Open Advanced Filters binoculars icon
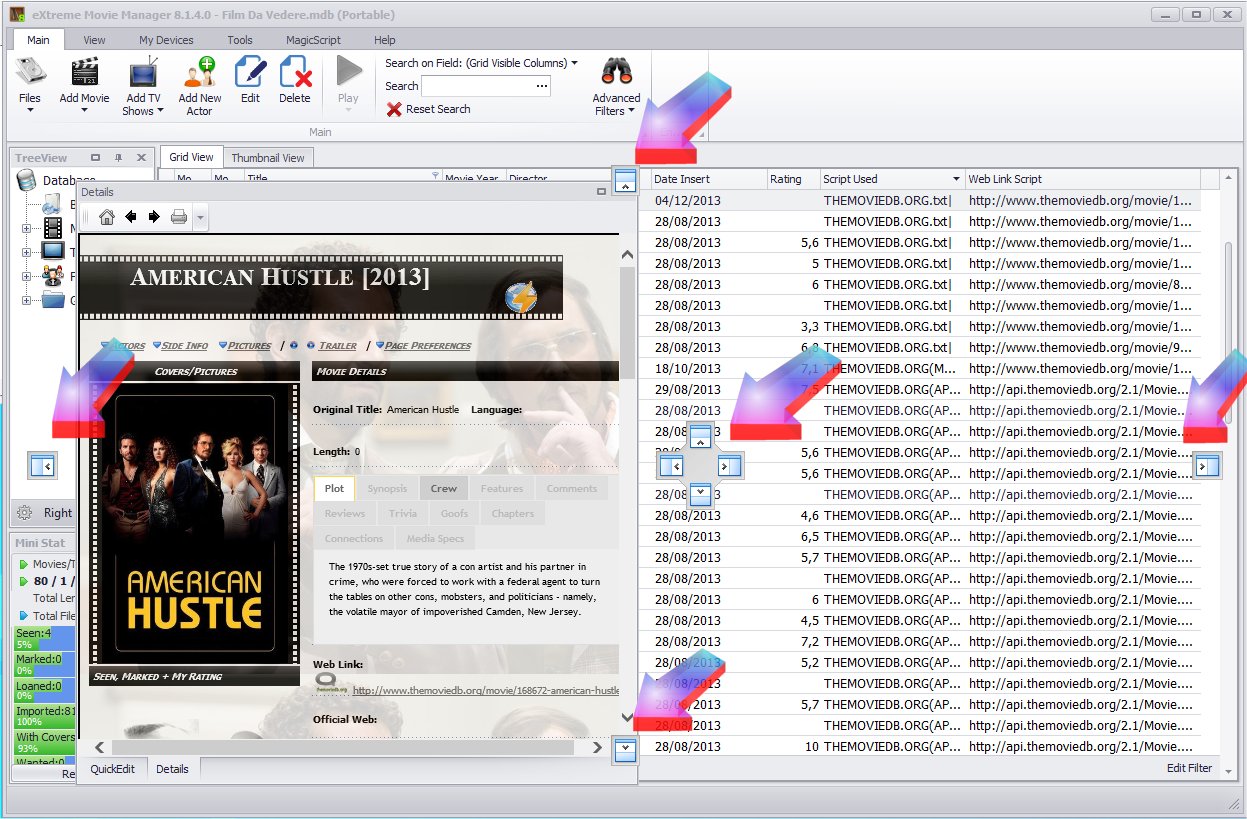The image size is (1247, 819). pos(616,72)
